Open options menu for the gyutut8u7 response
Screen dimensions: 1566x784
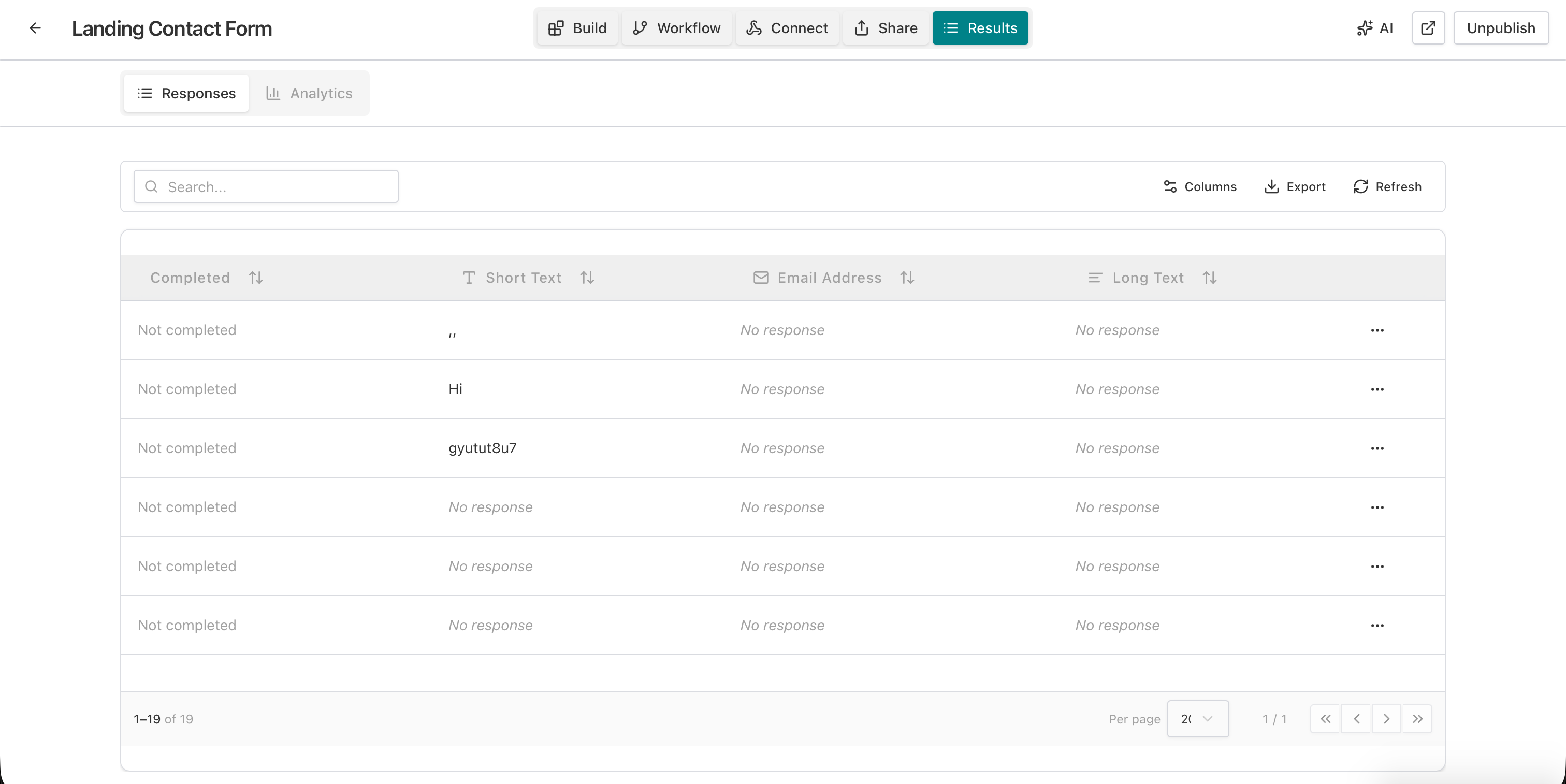(x=1377, y=448)
